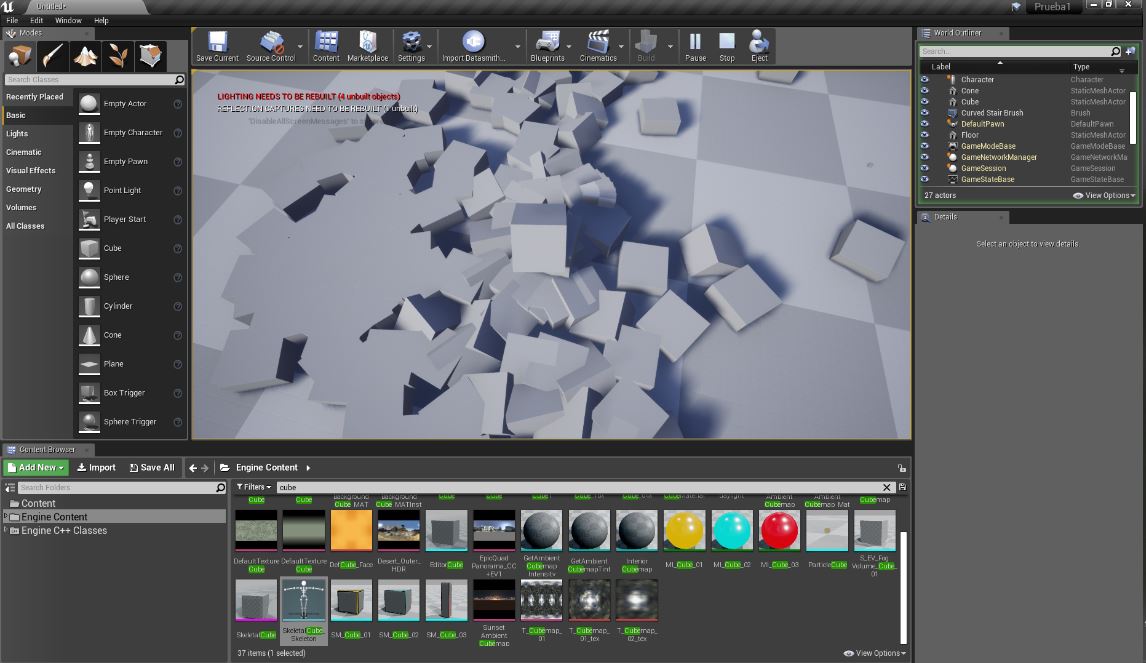The width and height of the screenshot is (1146, 663).
Task: Click the Cylinder primitive icon
Action: point(89,306)
